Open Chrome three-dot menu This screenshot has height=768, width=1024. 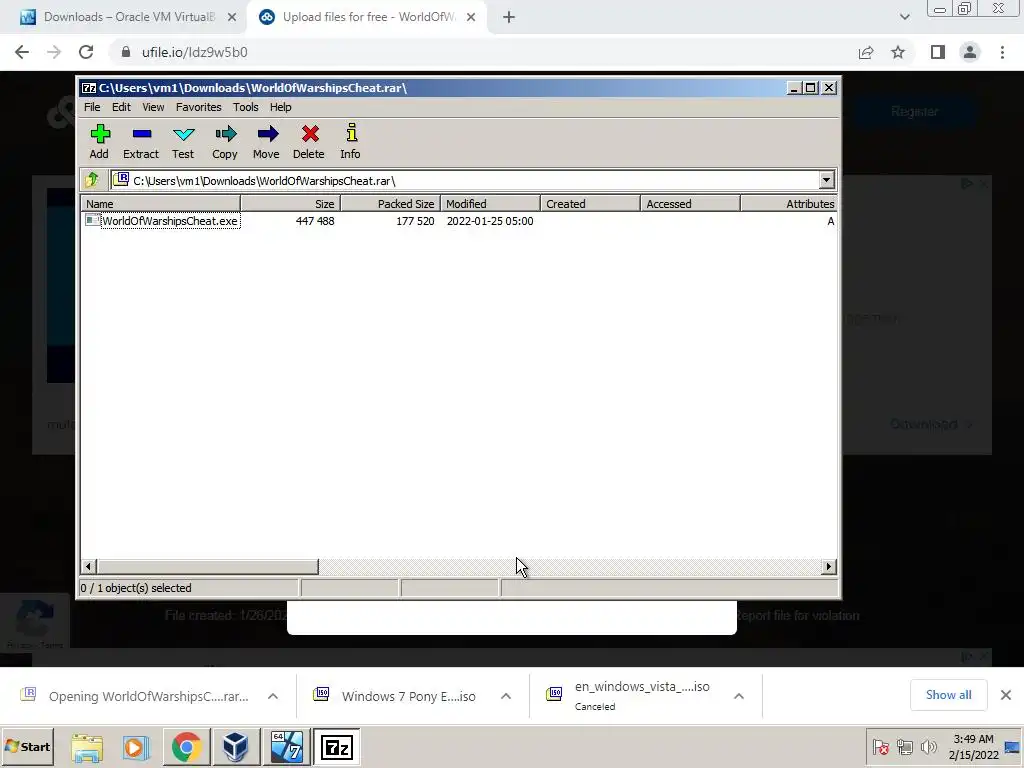tap(1002, 52)
